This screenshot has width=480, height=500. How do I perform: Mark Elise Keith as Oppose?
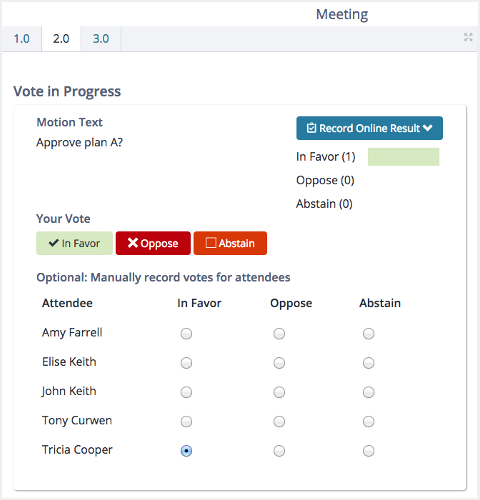click(x=279, y=363)
